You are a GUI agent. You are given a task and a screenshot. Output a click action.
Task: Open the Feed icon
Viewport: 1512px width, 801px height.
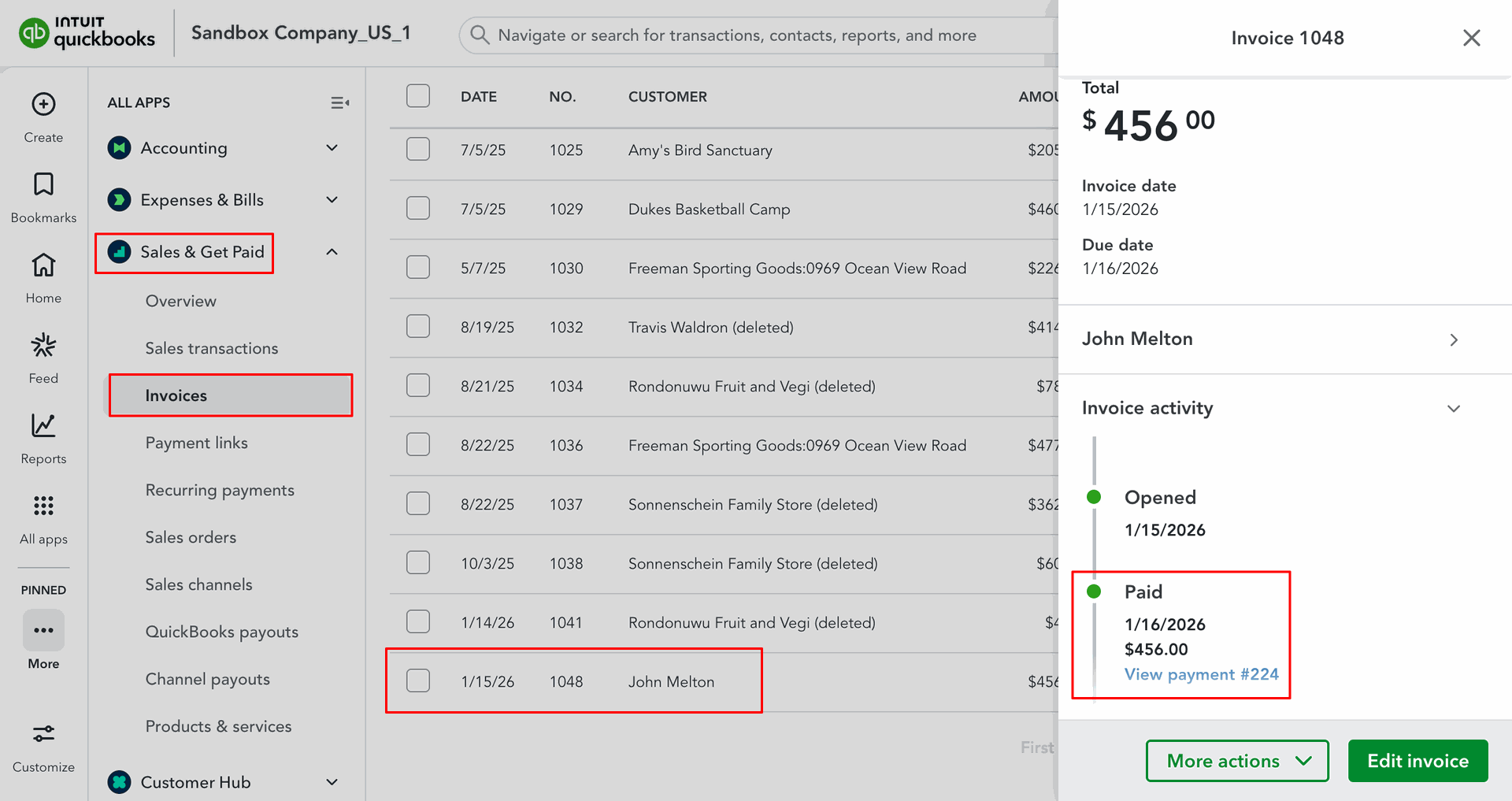click(43, 346)
